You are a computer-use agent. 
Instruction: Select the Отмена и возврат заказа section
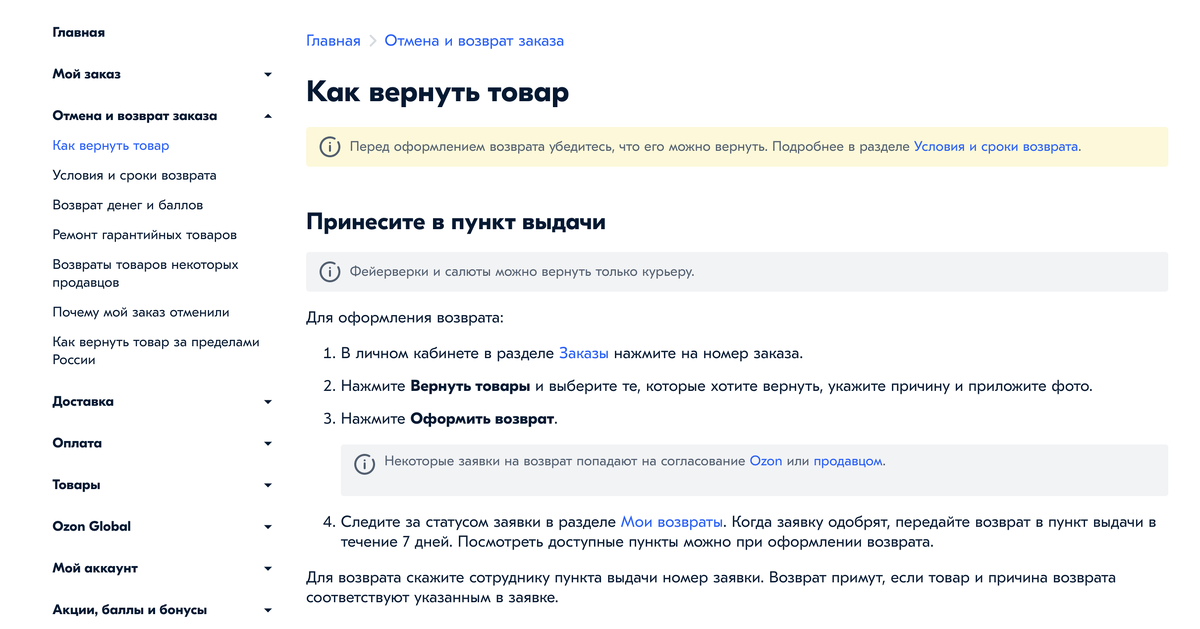(x=135, y=116)
